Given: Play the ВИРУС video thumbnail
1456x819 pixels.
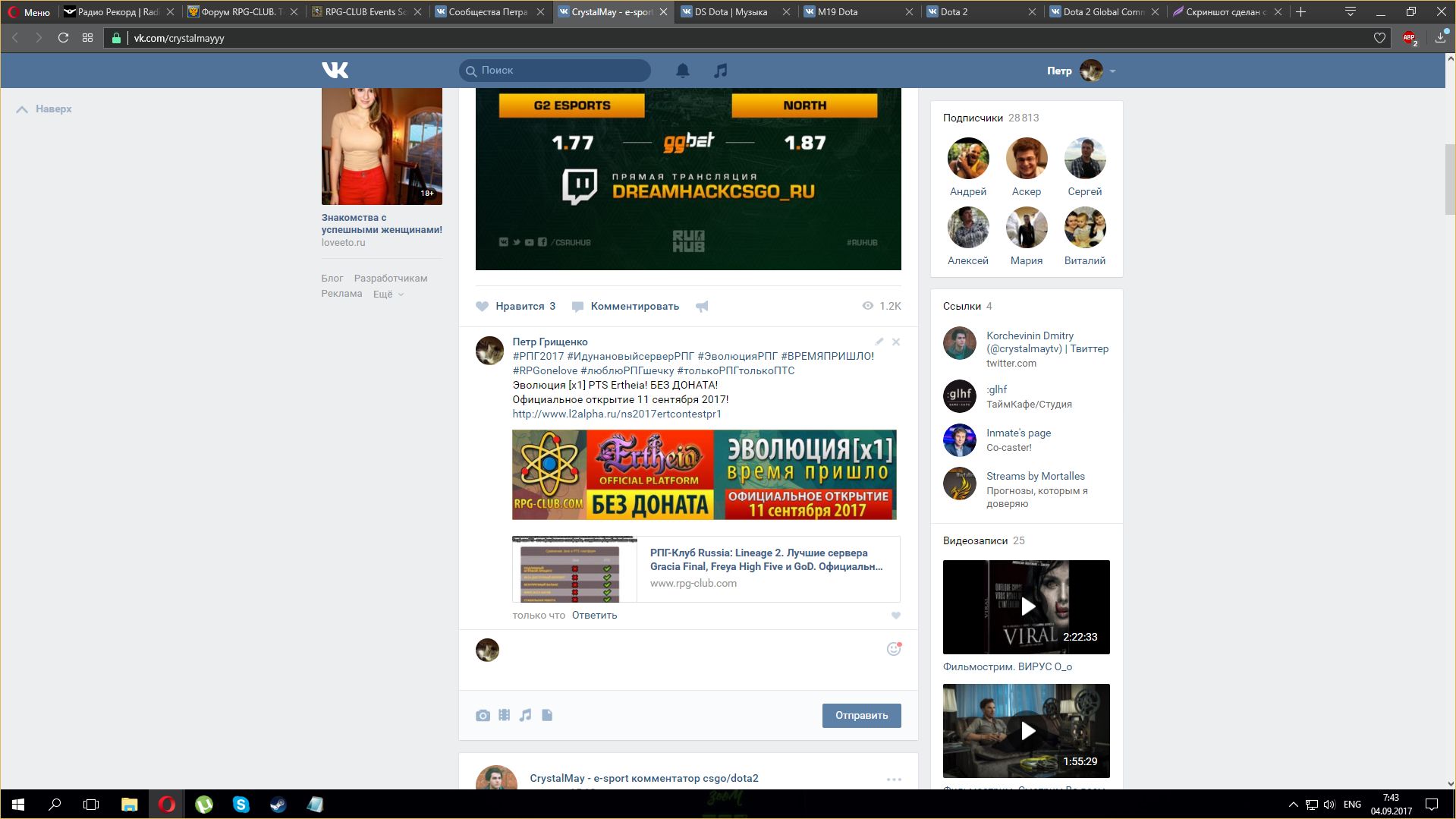Looking at the screenshot, I should tap(1026, 607).
